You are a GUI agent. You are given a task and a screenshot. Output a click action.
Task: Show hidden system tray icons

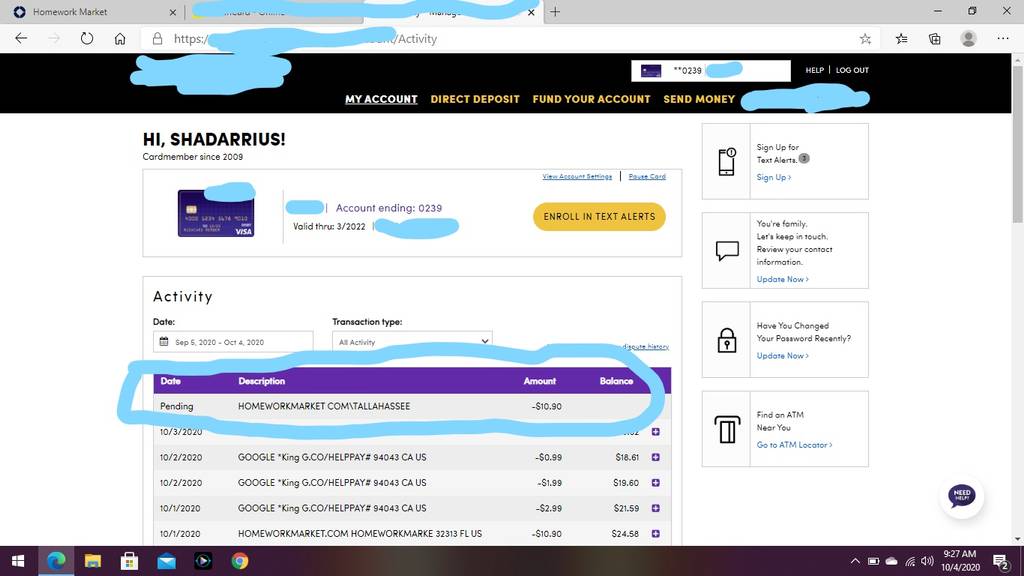tap(855, 561)
